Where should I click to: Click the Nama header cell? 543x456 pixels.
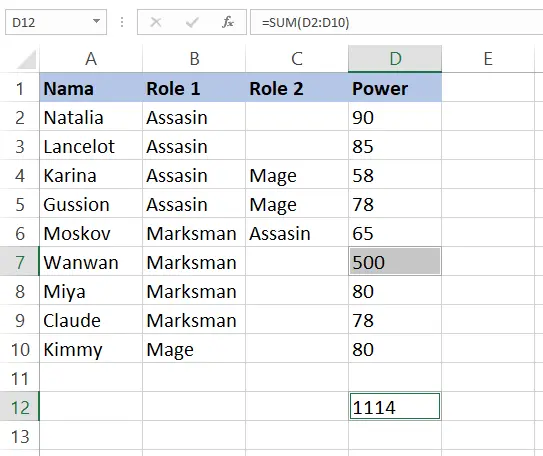pyautogui.click(x=91, y=88)
